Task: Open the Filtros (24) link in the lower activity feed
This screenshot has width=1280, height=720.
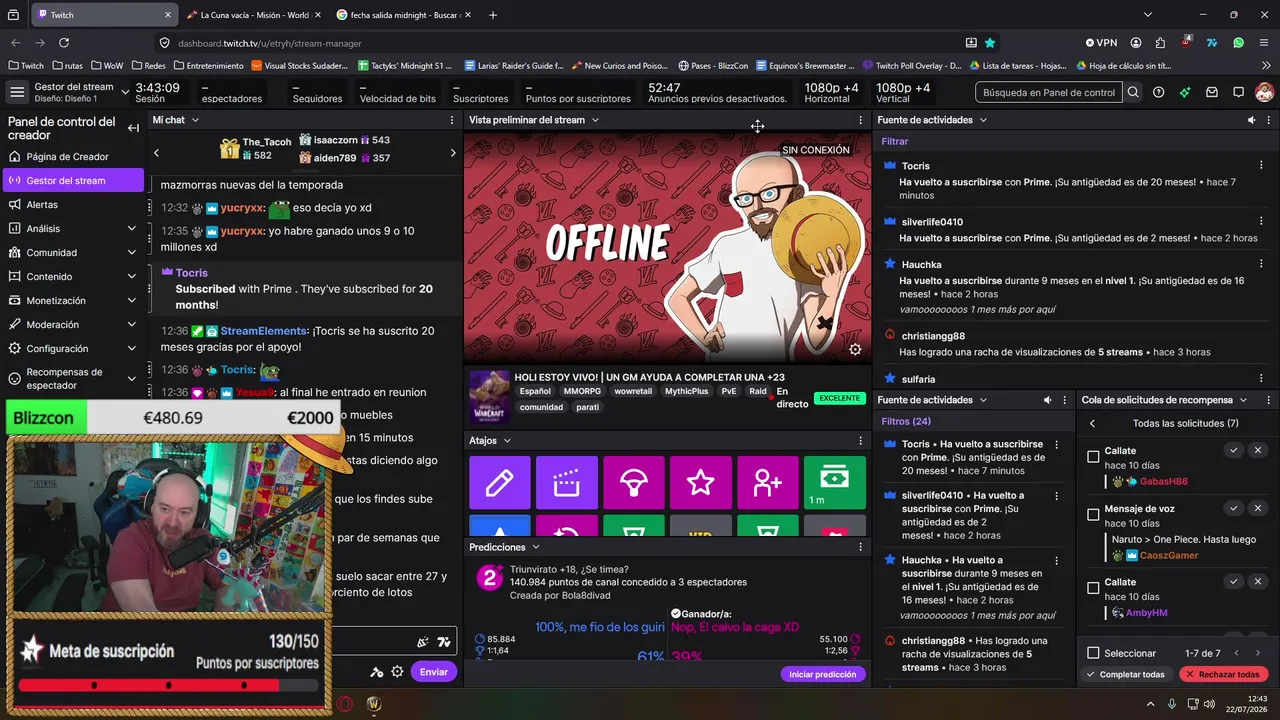Action: pos(906,421)
